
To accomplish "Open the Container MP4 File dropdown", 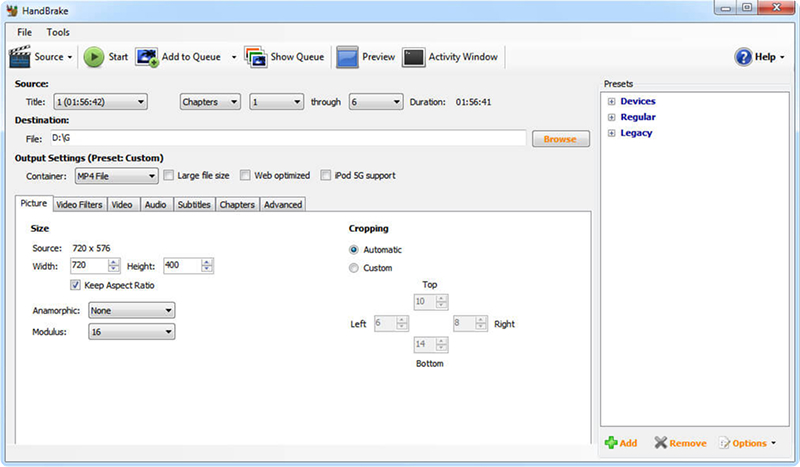I will 116,176.
